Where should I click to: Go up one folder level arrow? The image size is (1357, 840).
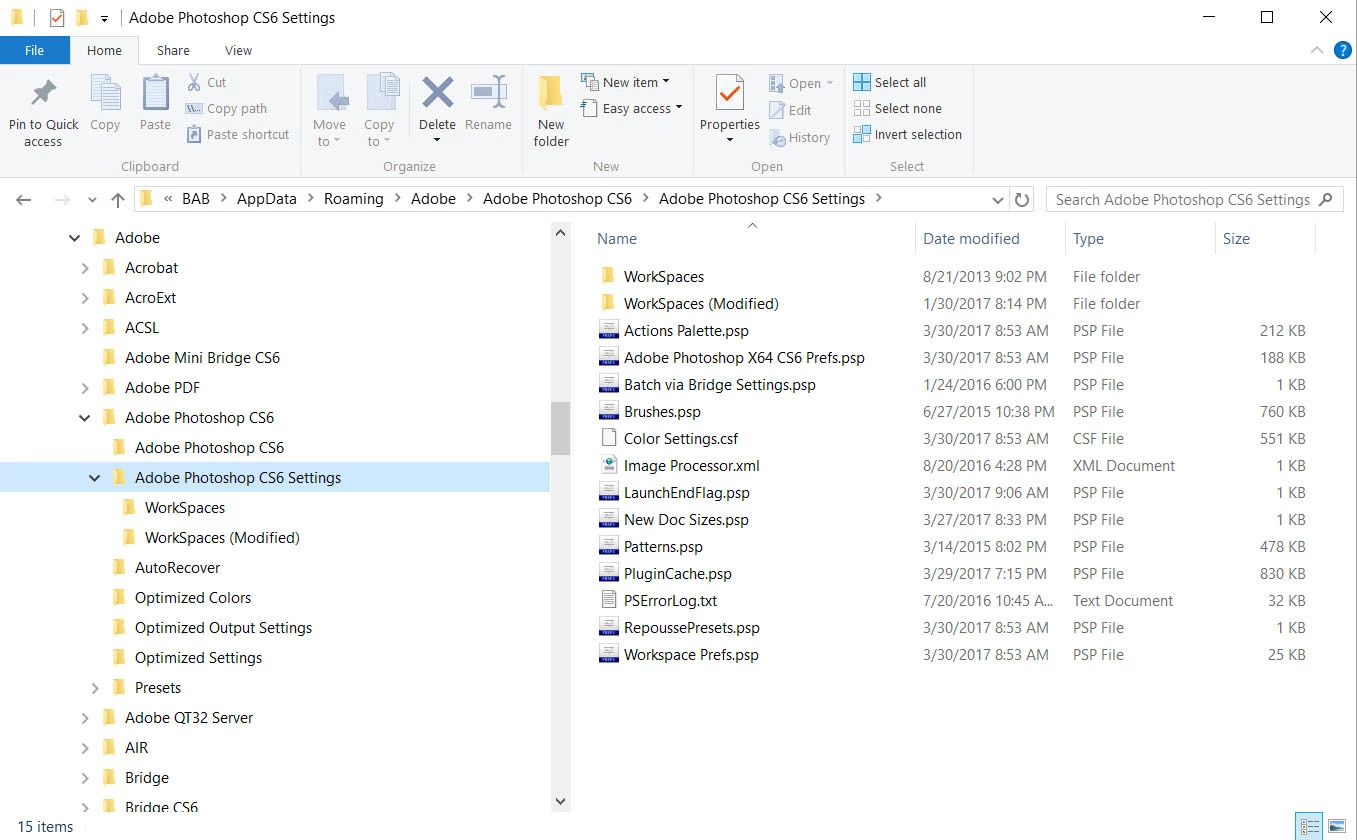pyautogui.click(x=118, y=199)
